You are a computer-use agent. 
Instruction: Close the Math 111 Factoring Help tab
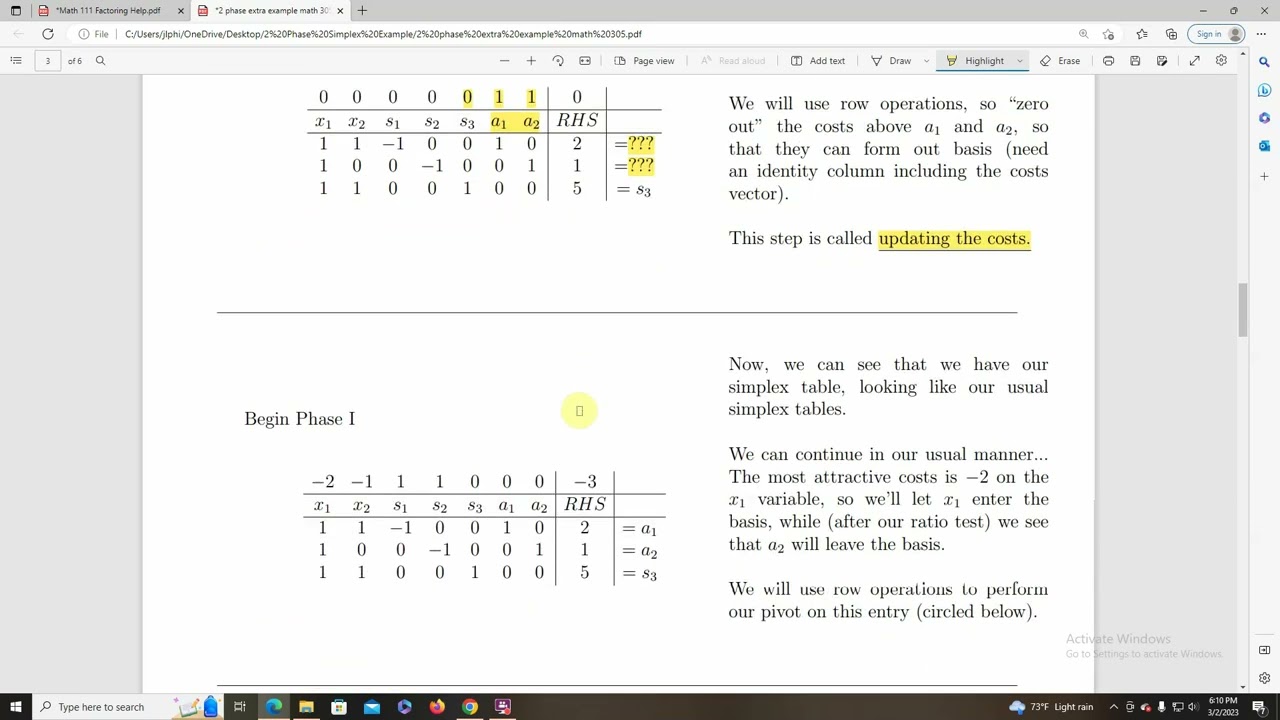180,10
